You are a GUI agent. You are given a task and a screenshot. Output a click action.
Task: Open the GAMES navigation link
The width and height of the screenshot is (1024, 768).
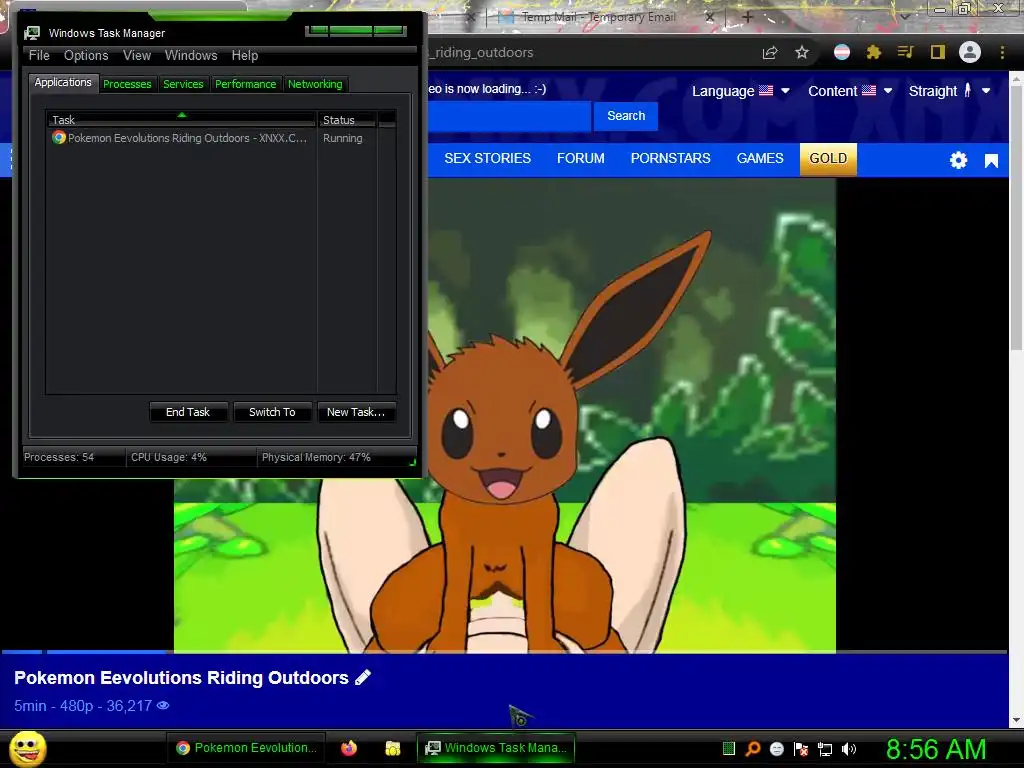[760, 159]
